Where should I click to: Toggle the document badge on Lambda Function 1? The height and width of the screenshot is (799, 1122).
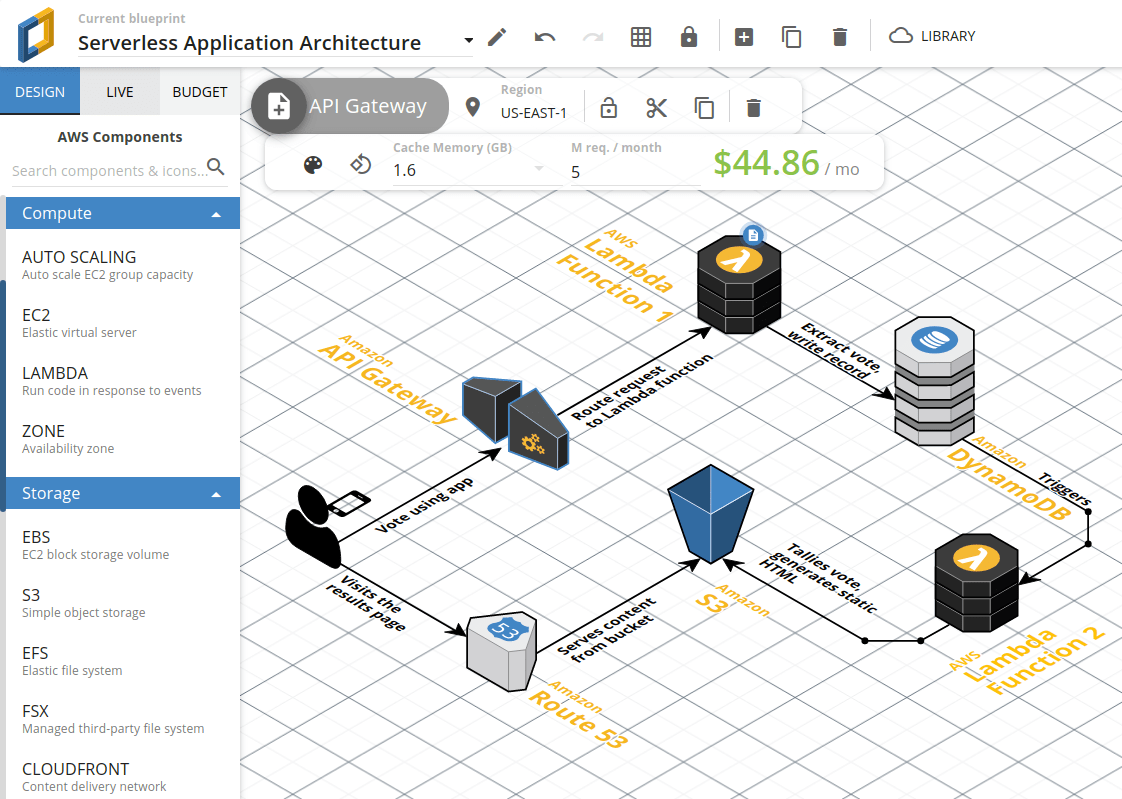pos(752,233)
